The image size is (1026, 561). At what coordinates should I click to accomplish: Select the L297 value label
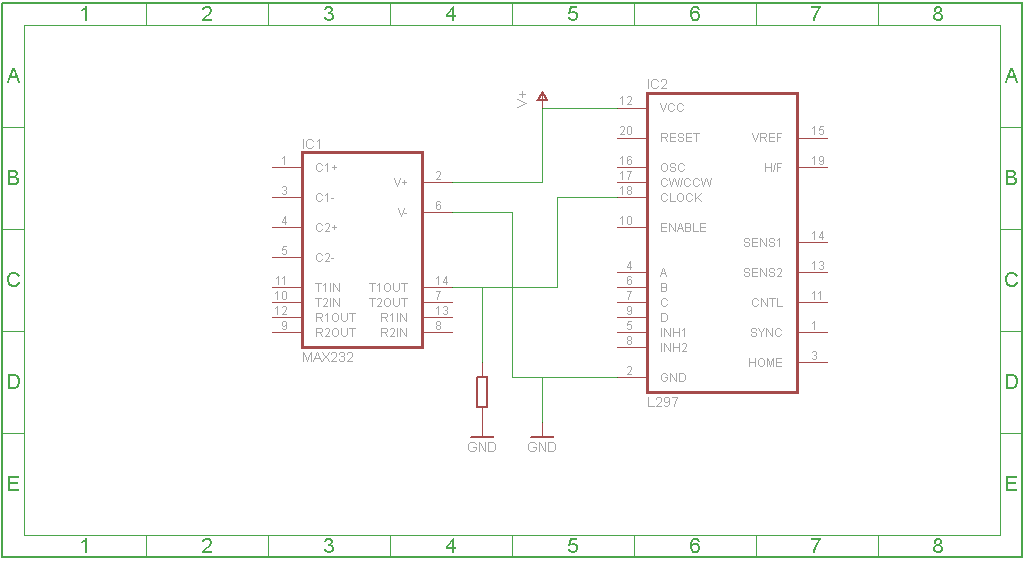pos(663,403)
